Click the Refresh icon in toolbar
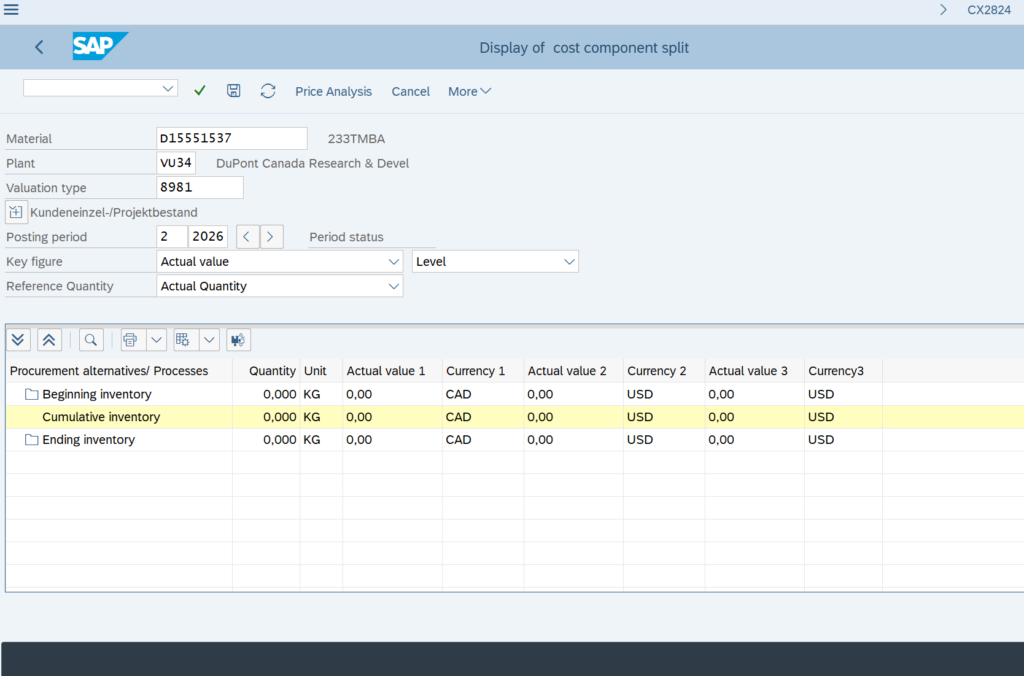Image resolution: width=1024 pixels, height=676 pixels. coord(268,91)
